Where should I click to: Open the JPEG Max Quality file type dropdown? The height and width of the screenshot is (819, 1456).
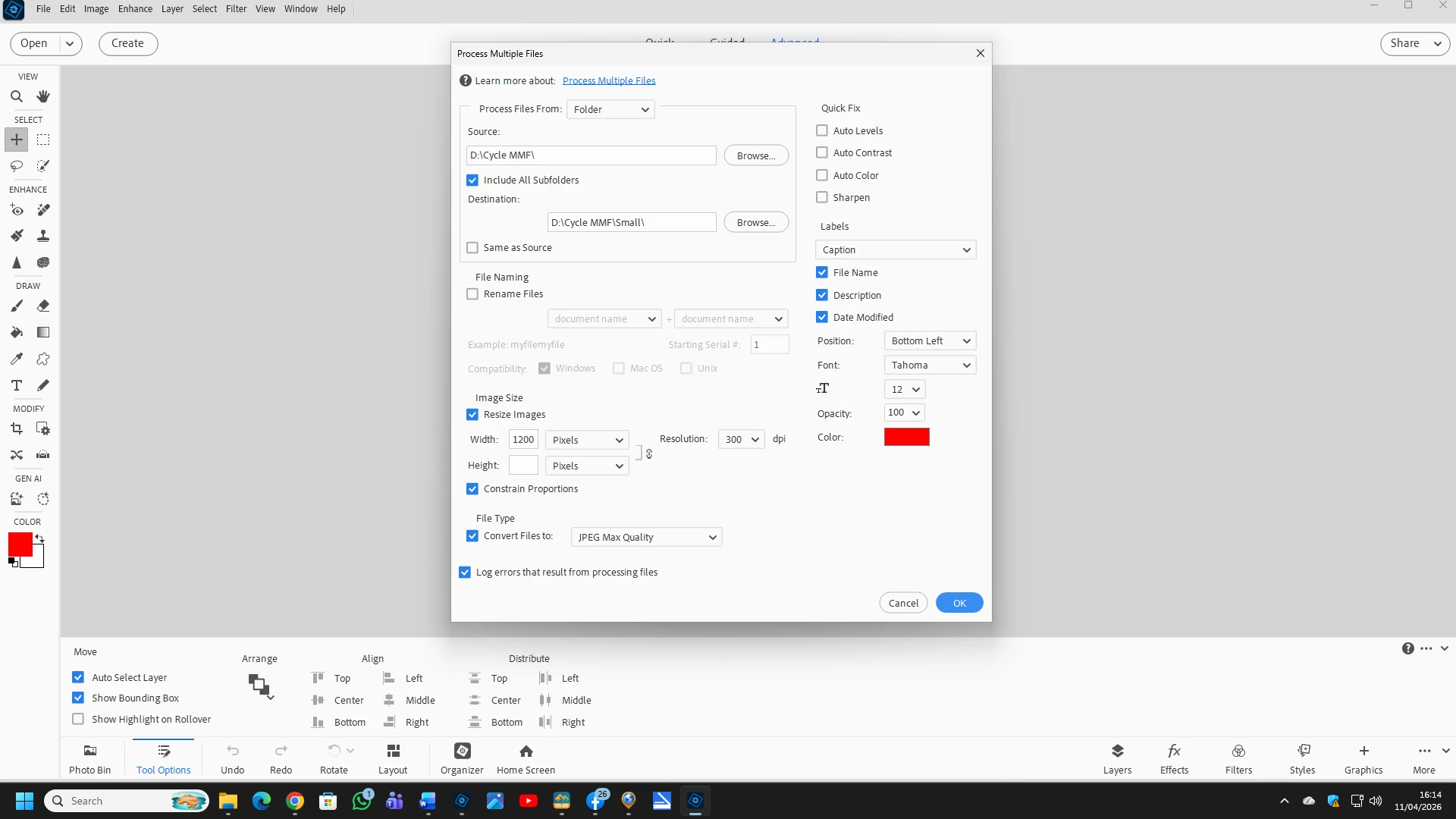[646, 537]
